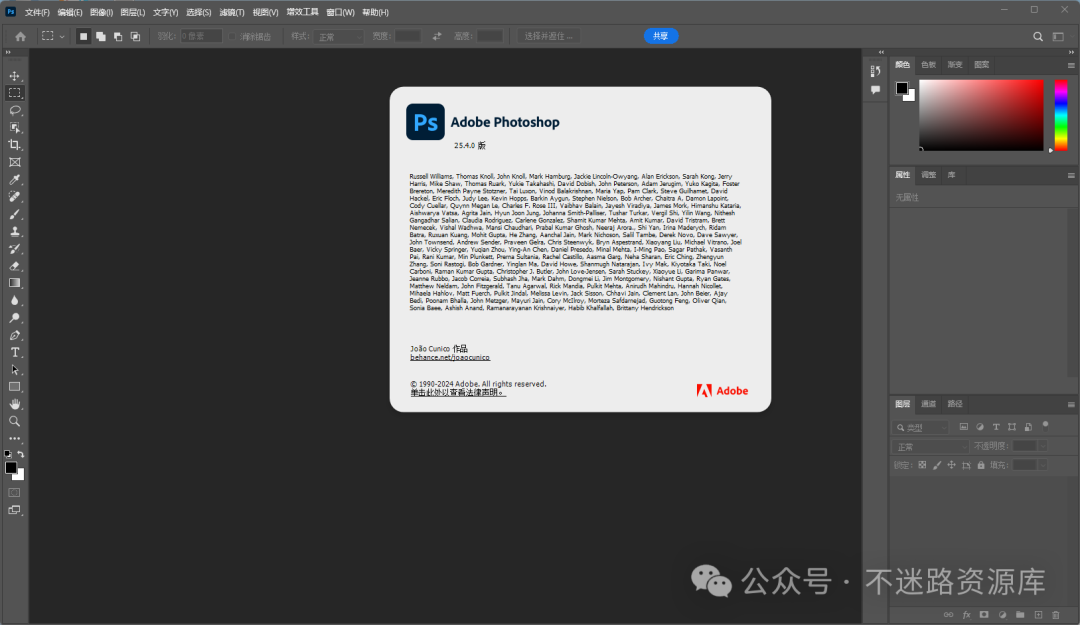Toggle adjustment layer filter icon
This screenshot has width=1080, height=625.
pos(979,427)
